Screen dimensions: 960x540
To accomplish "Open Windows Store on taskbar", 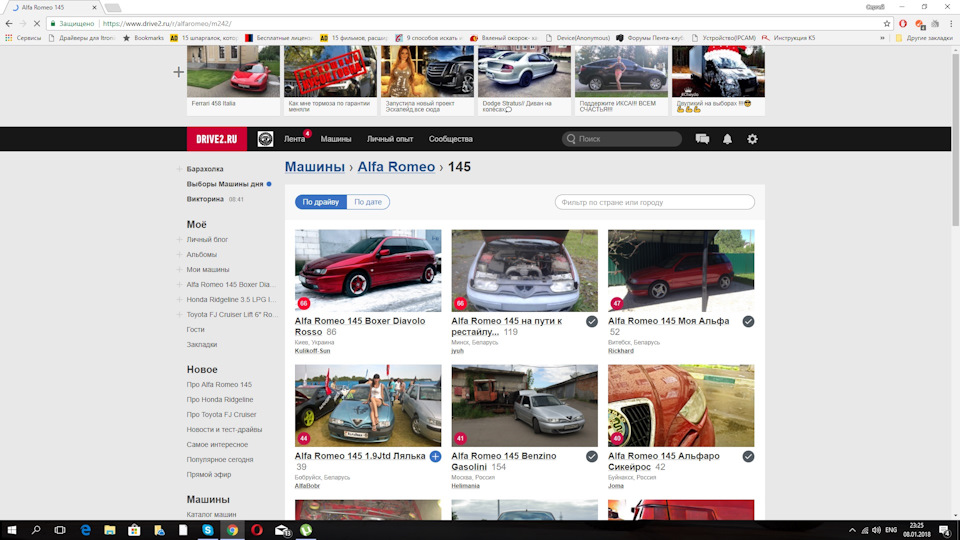I will 134,530.
